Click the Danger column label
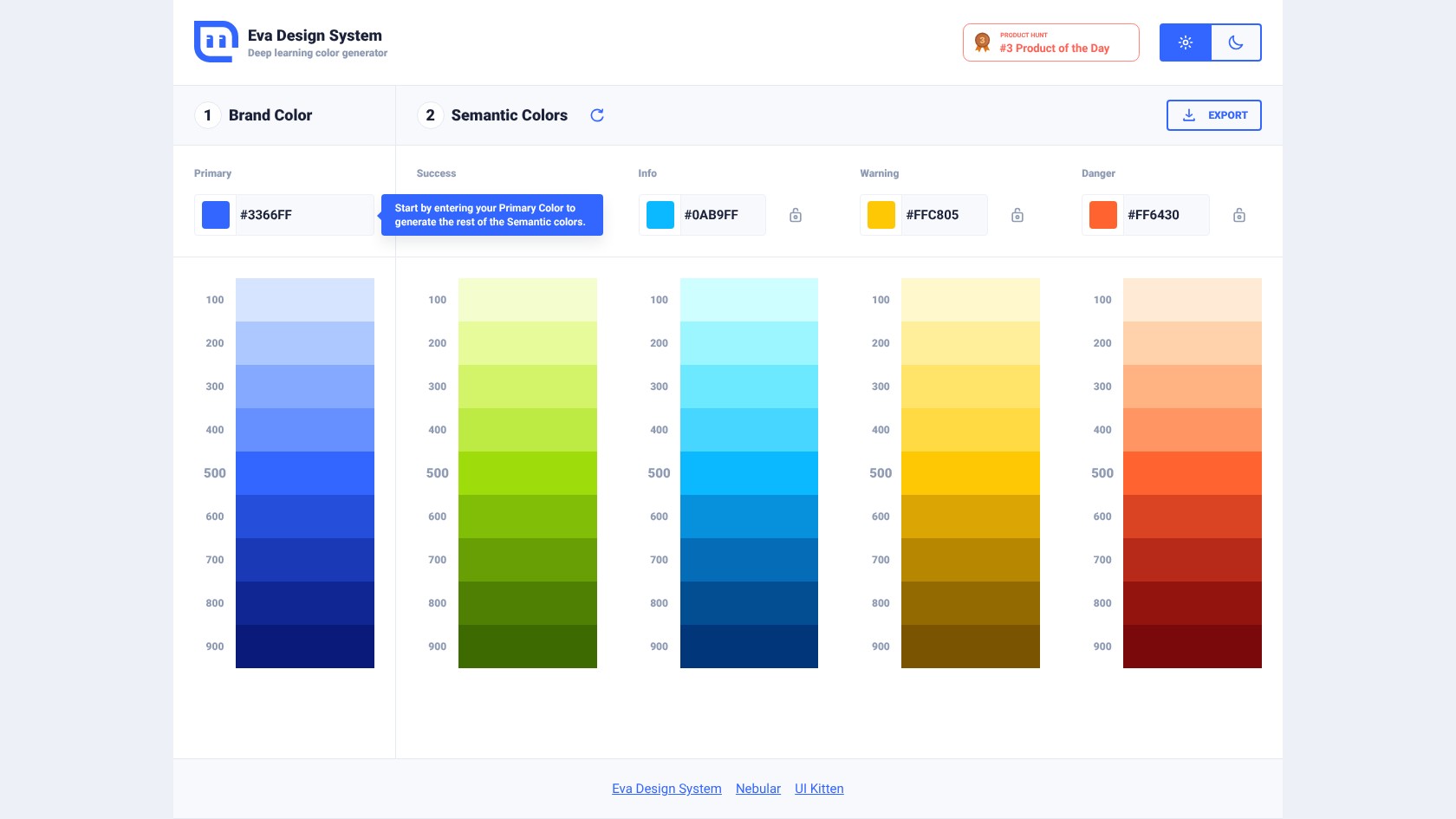This screenshot has width=1456, height=819. 1098,173
